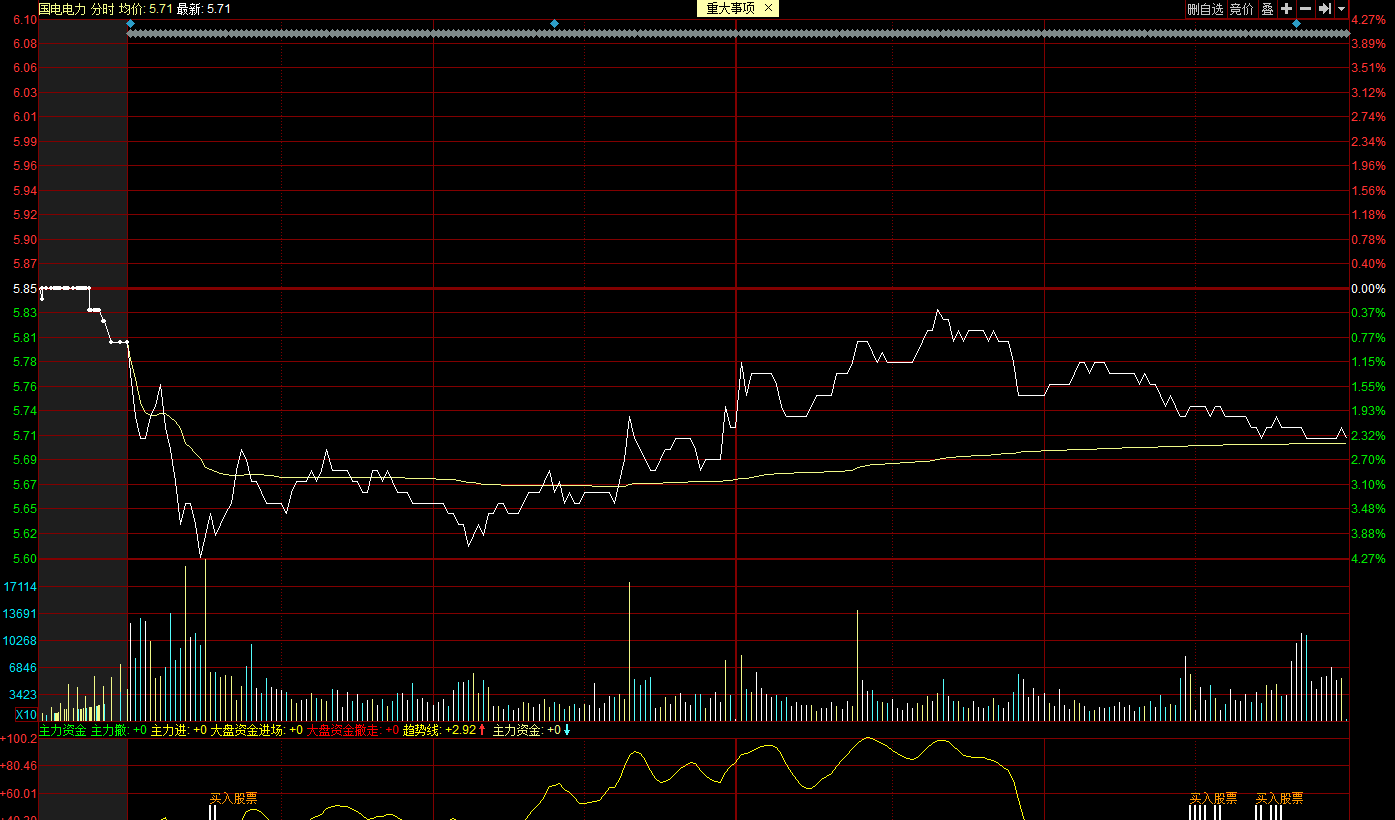Screen dimensions: 1395x820
Task: Click the 2.32% percent axis label
Action: [1368, 436]
